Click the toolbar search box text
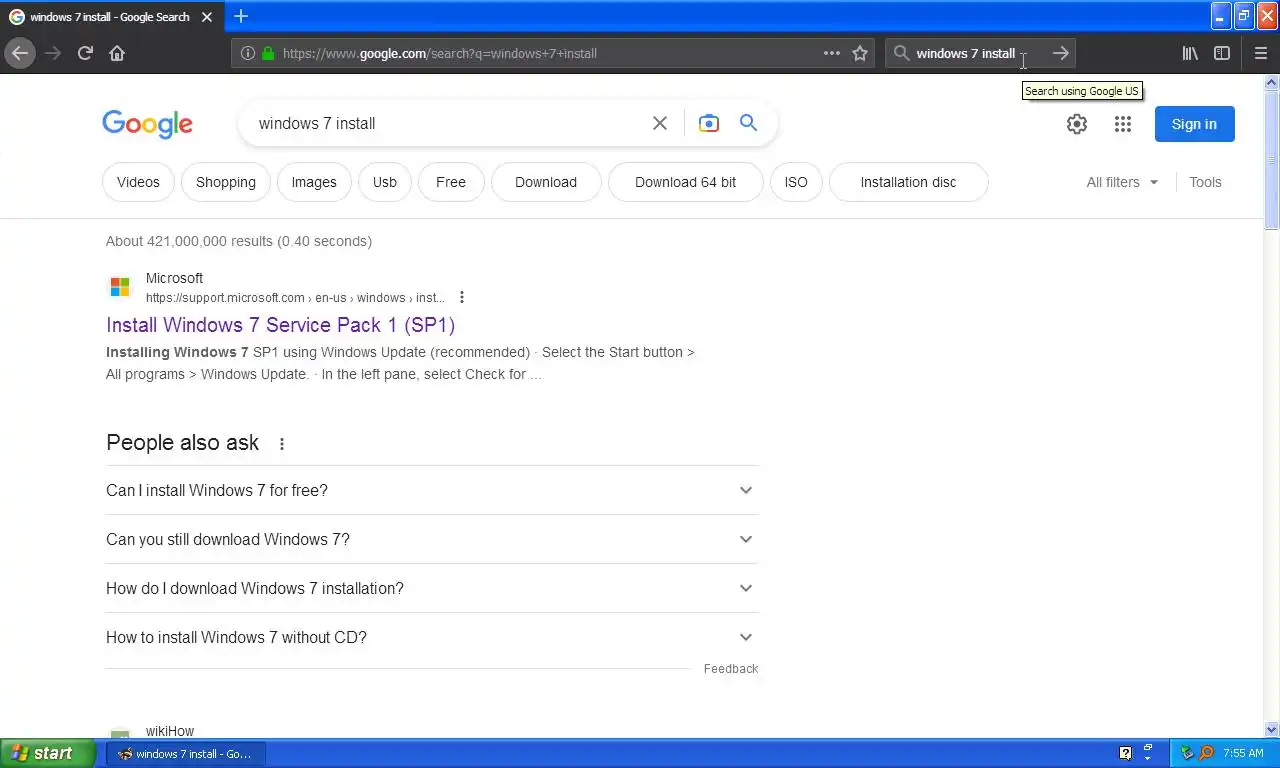Screen dimensions: 1280x768 pyautogui.click(x=966, y=53)
